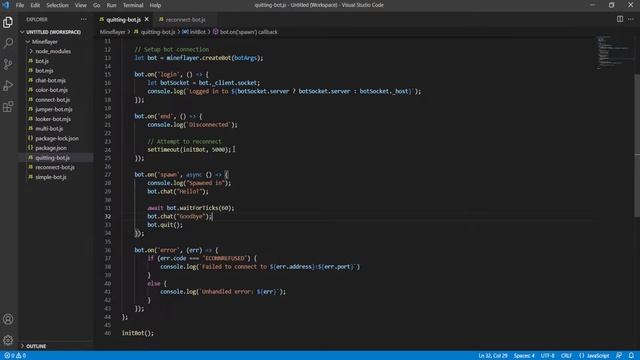Click the editor vertical scrollbar

pos(637,145)
